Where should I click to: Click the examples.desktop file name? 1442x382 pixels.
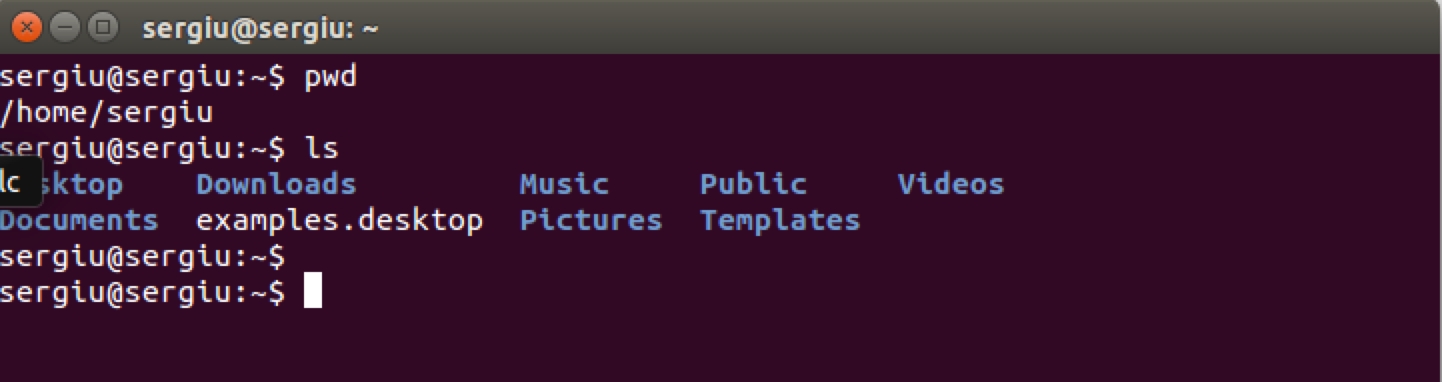click(x=340, y=220)
